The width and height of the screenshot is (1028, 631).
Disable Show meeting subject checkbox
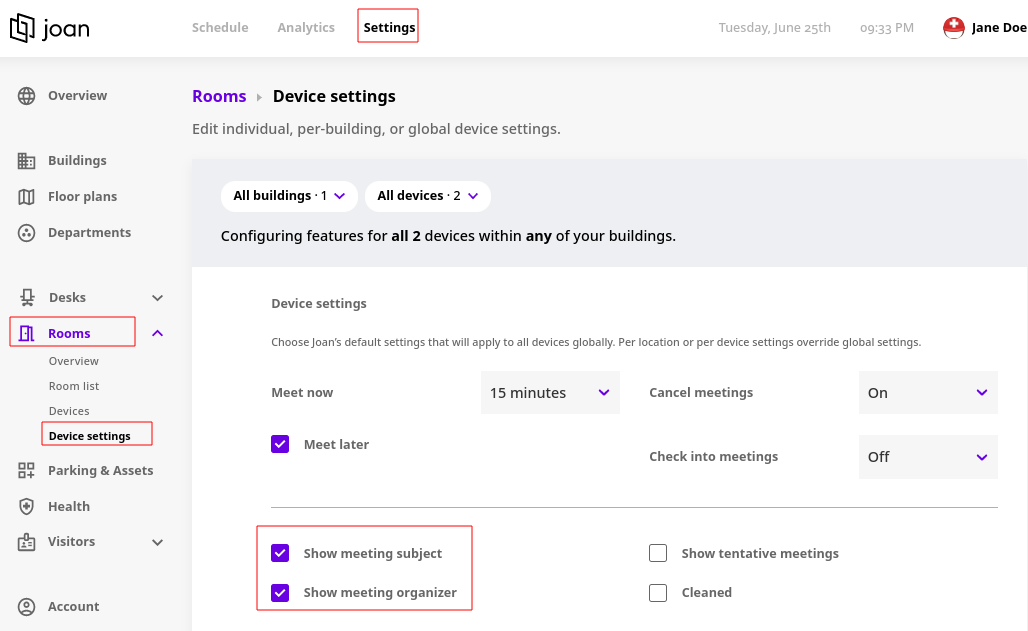[x=280, y=553]
